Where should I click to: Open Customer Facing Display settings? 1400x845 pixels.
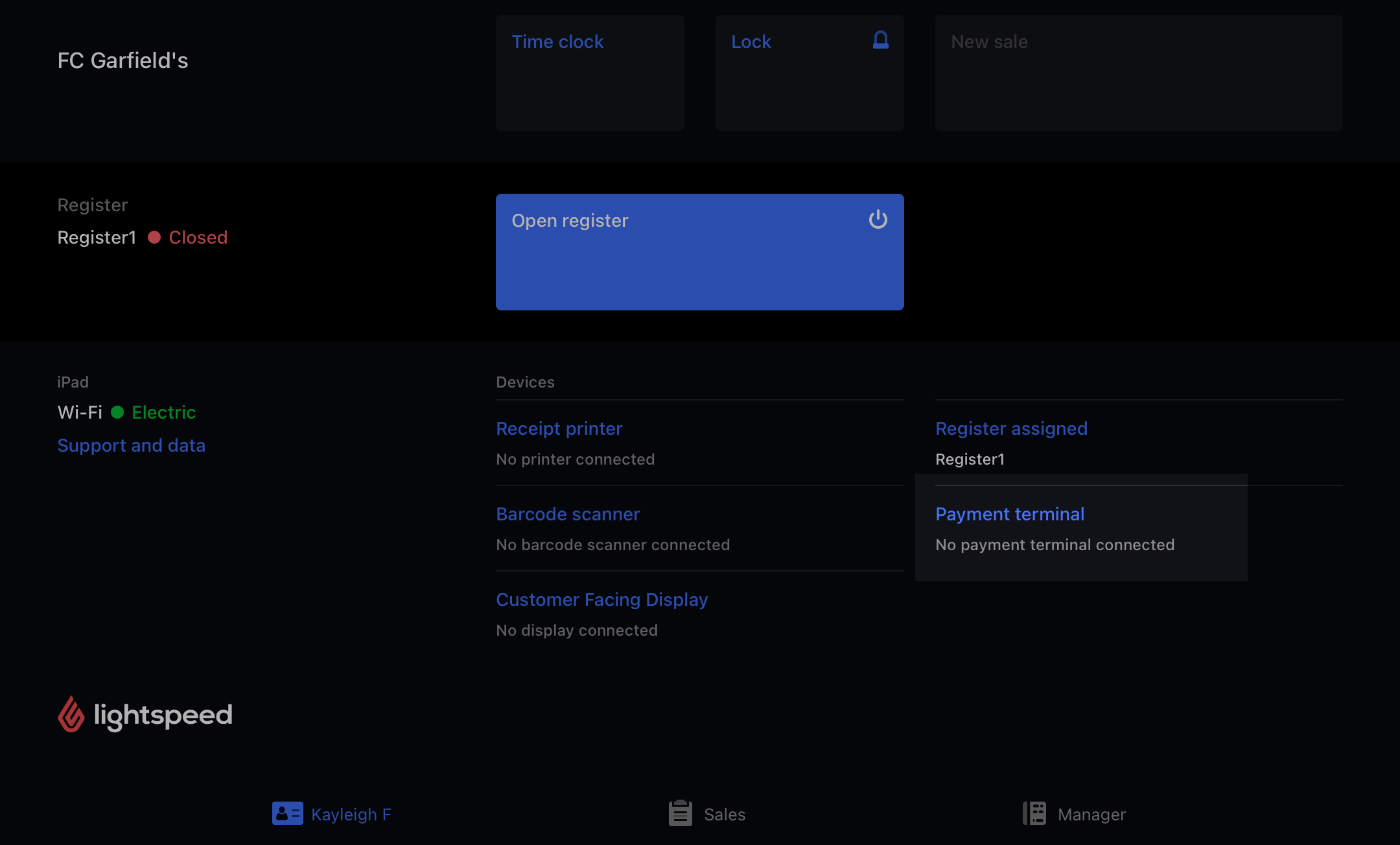[601, 600]
